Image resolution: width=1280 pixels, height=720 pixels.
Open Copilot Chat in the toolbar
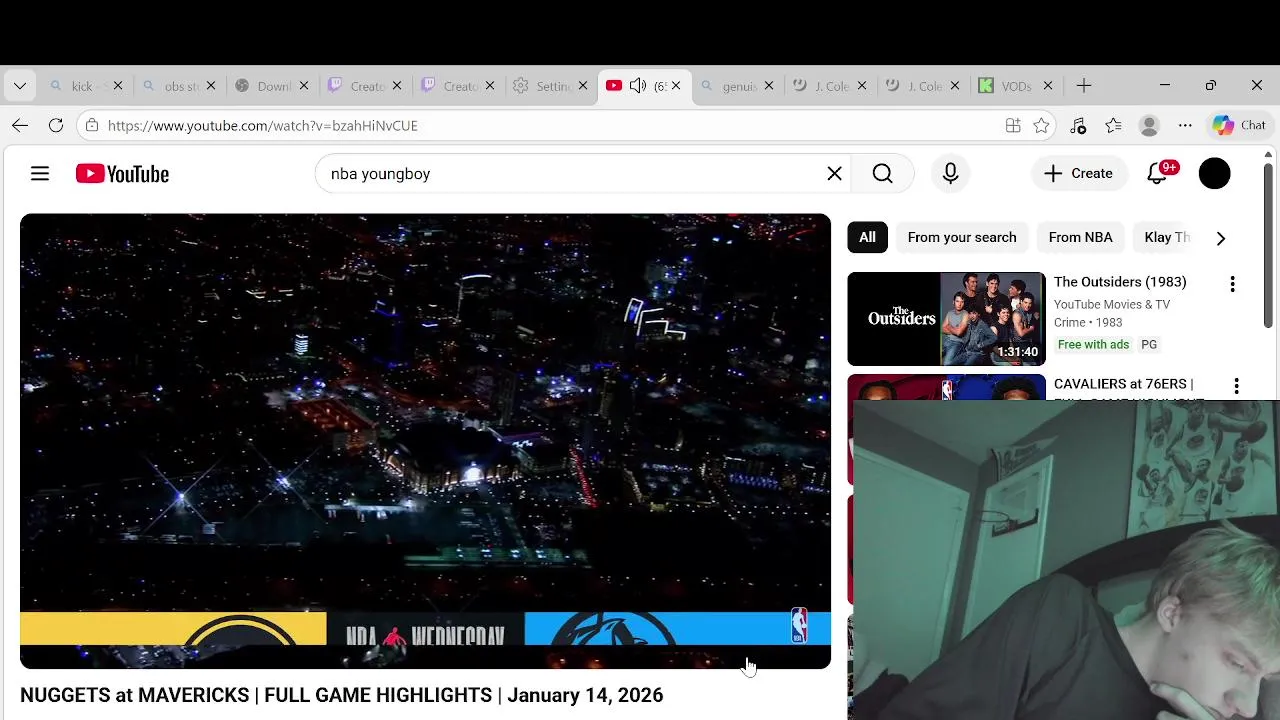tap(1239, 125)
